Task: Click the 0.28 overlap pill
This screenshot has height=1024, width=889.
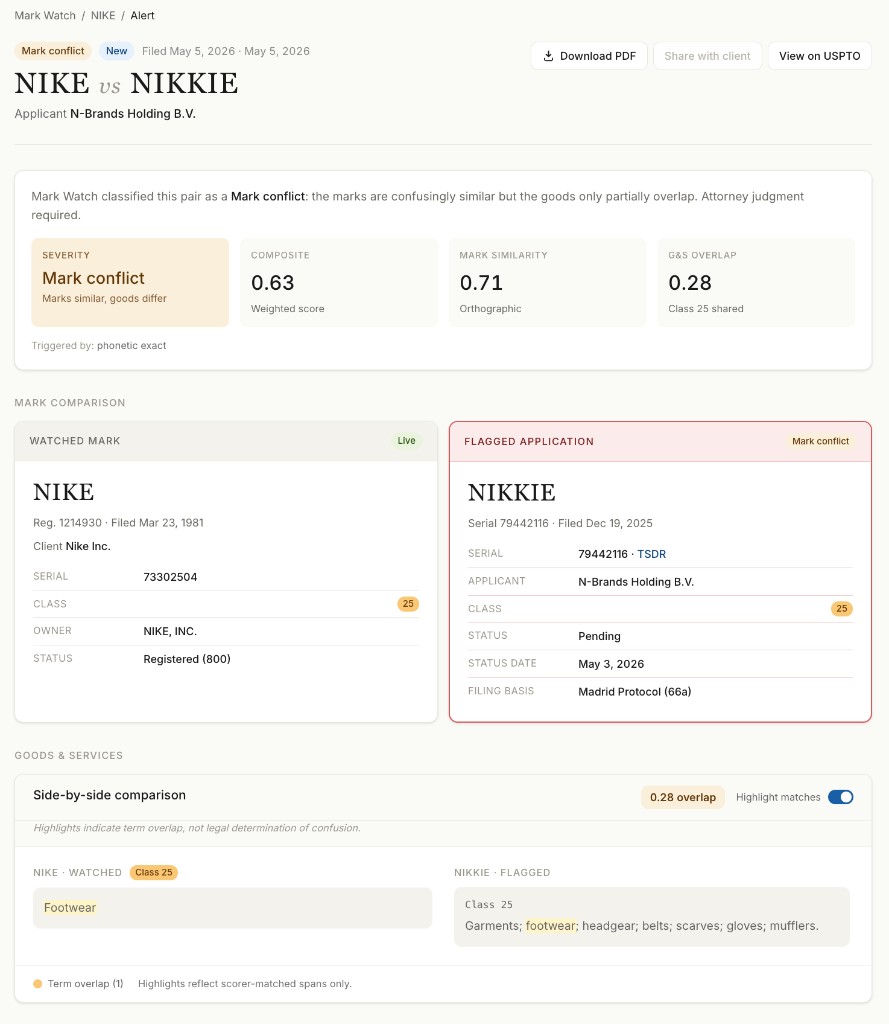Action: click(683, 797)
